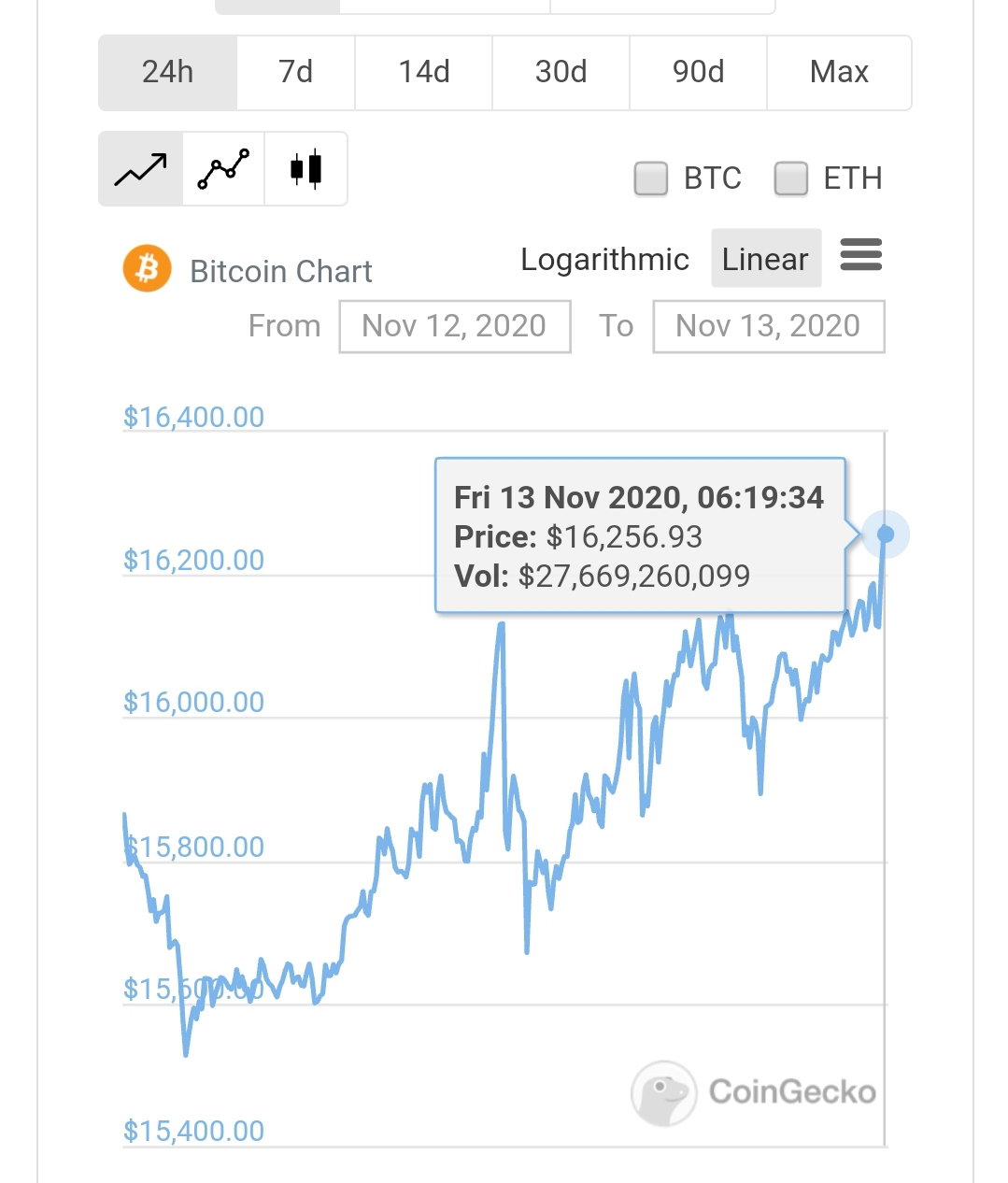Image resolution: width=1008 pixels, height=1183 pixels.
Task: Switch to the 7d time range
Action: (295, 72)
